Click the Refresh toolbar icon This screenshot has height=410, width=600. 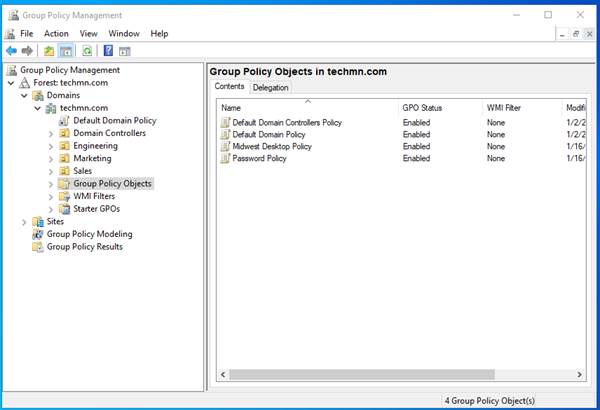point(87,51)
